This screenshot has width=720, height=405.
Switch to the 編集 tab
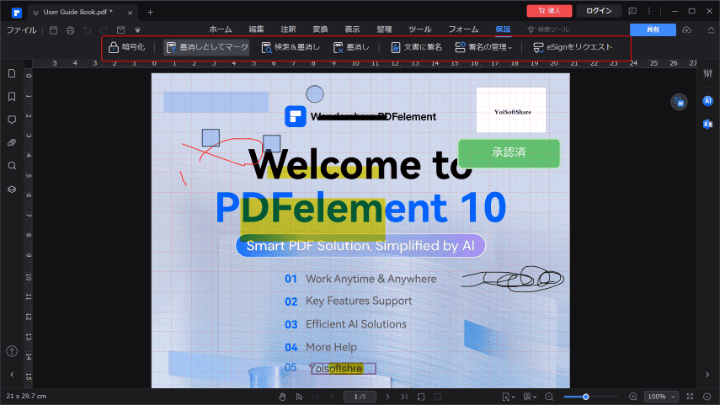(256, 29)
